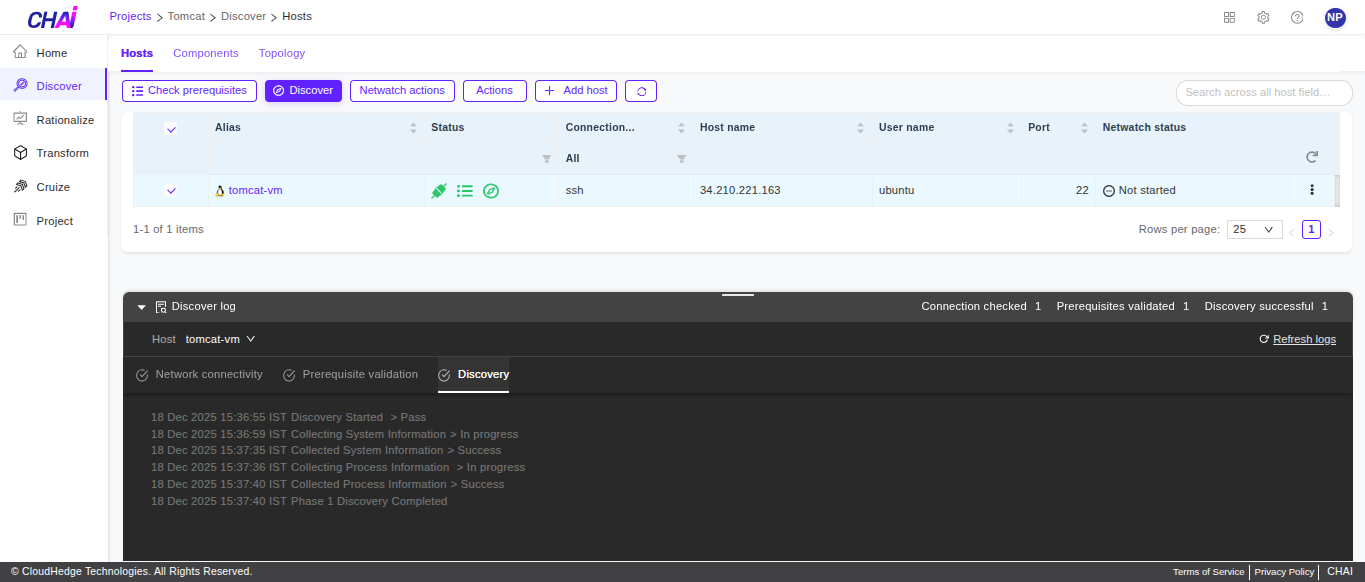Click the CHAI logo

53,17
